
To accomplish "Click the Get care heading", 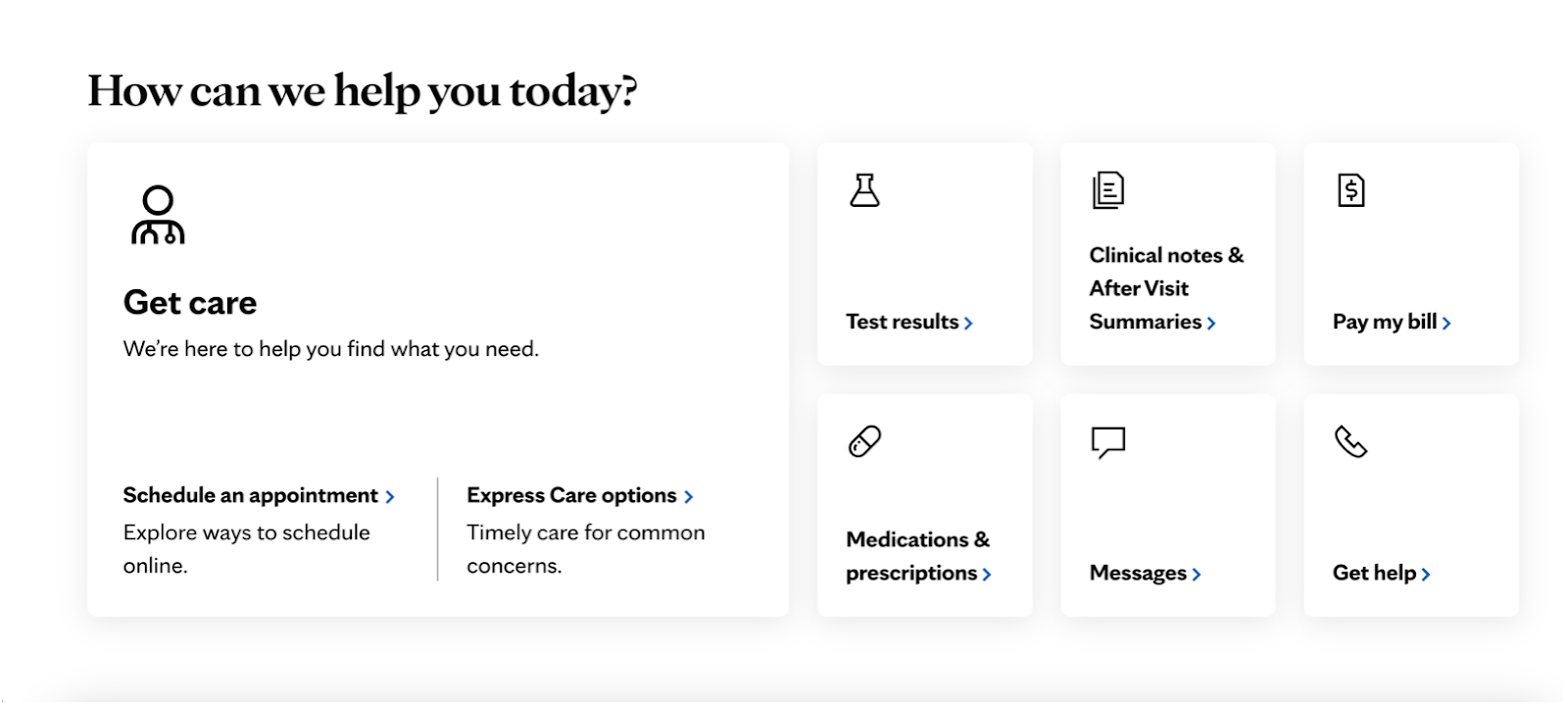I will coord(190,303).
